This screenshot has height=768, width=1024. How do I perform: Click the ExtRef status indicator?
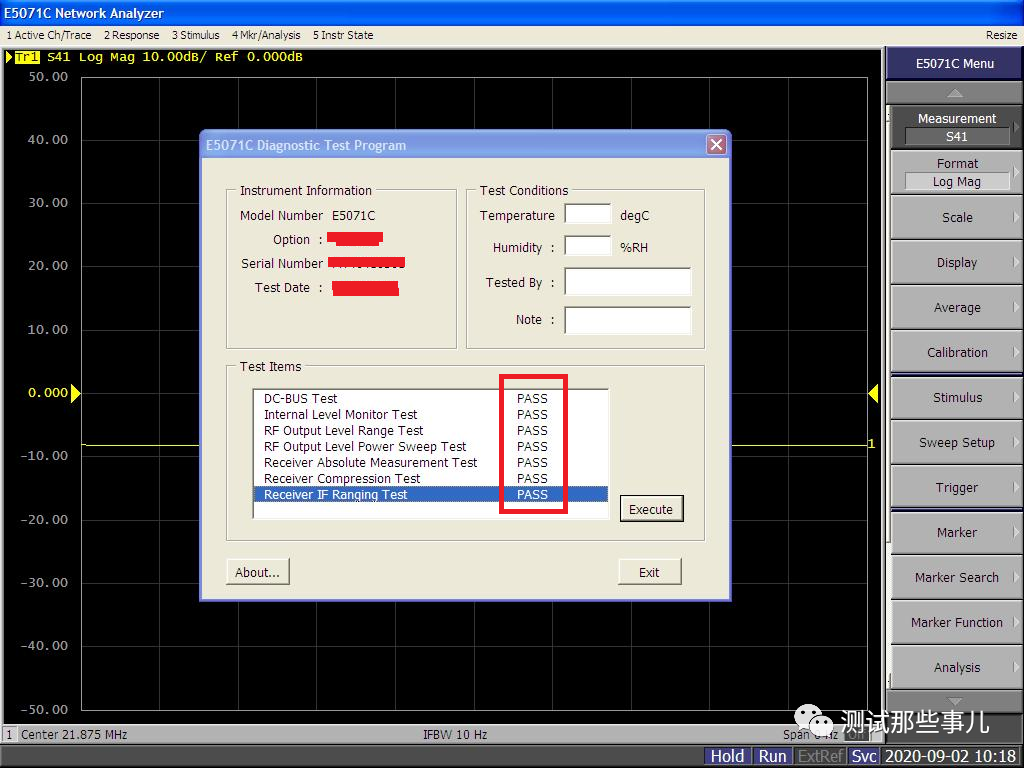820,756
